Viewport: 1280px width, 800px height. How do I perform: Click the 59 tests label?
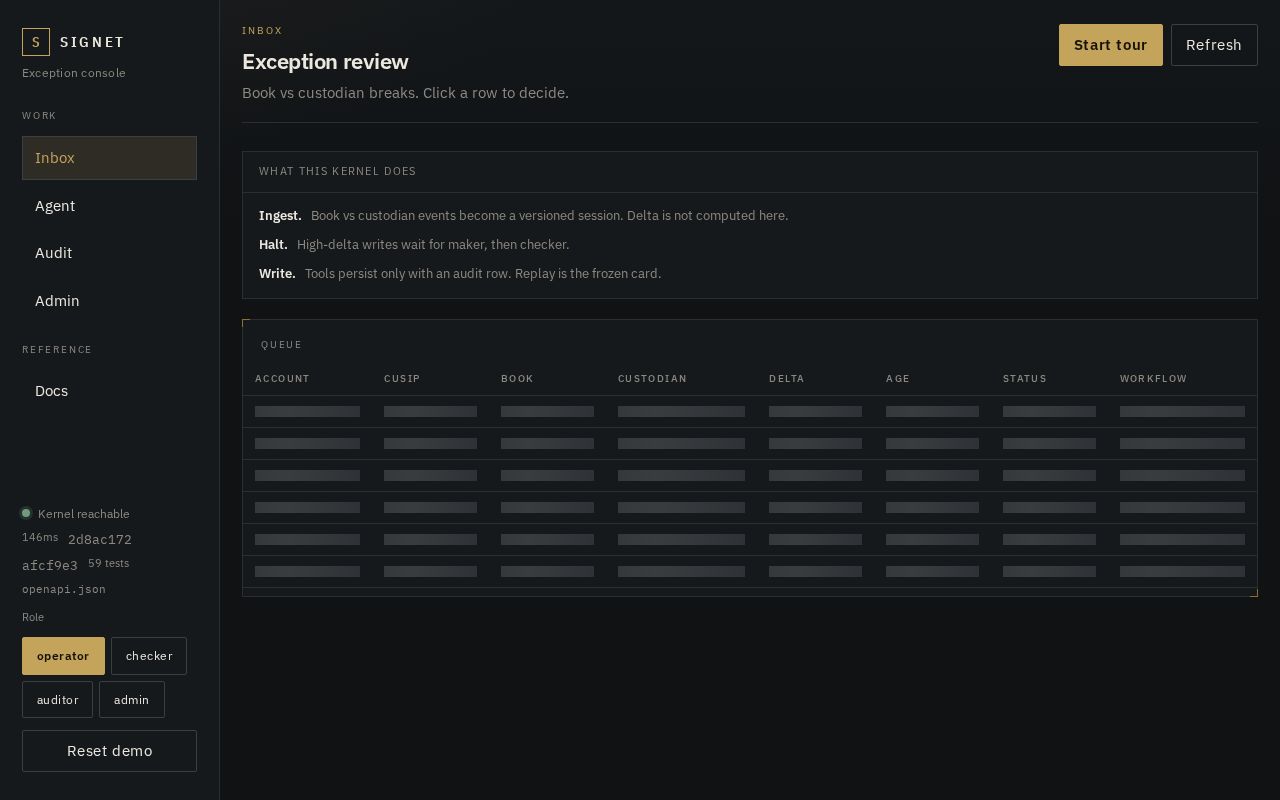coord(108,563)
